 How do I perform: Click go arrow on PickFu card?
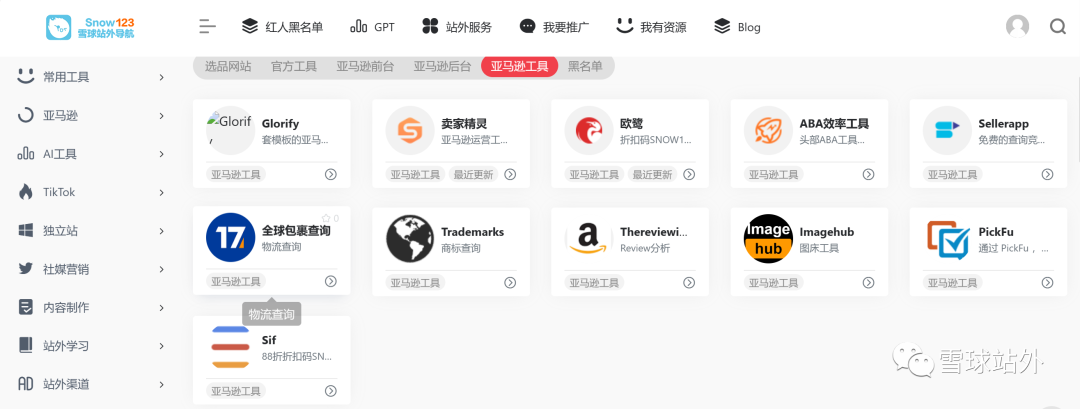pos(1048,282)
